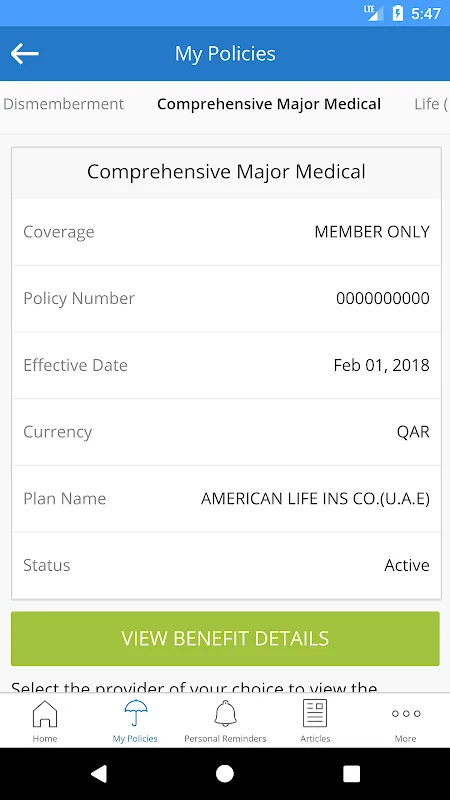Tap the Effective Date row
Screen dimensions: 450x800
tap(226, 365)
